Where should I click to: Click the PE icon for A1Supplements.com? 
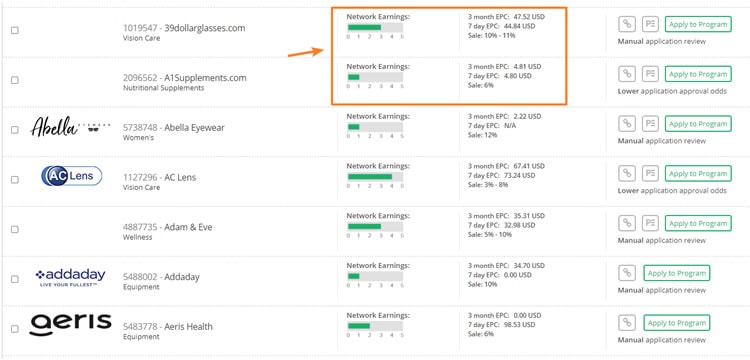tap(650, 74)
